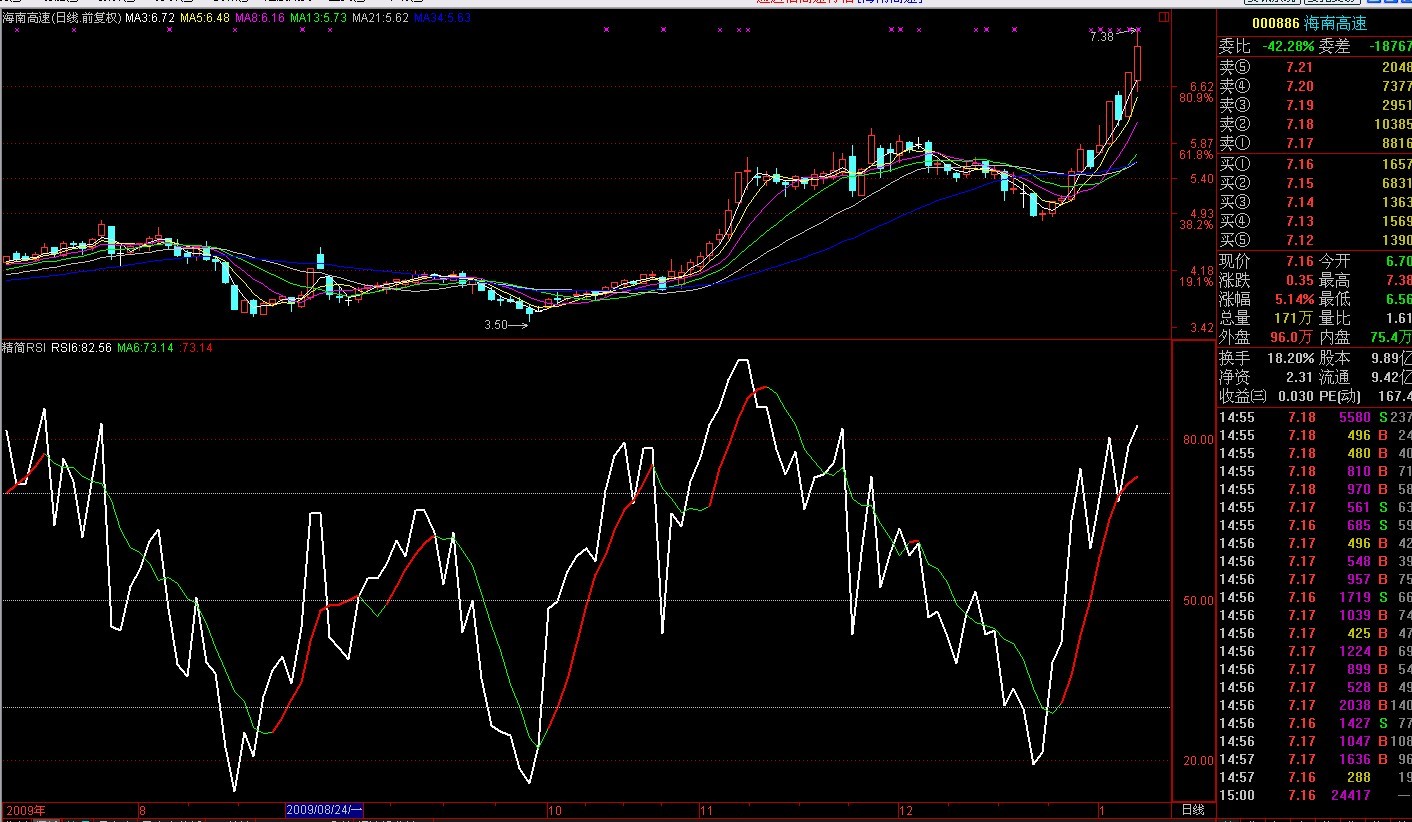Select the 卖① ask price 7.17 row

[1314, 143]
